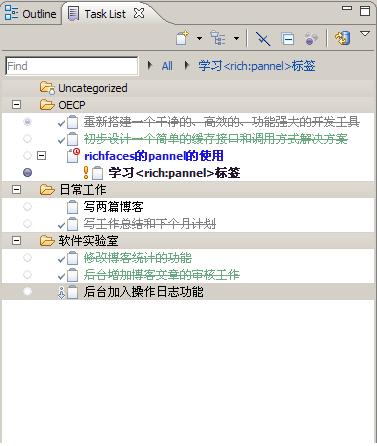The image size is (377, 446).
Task: Click the task icon of 后台增加博客文章的审核工作
Action: tap(72, 275)
